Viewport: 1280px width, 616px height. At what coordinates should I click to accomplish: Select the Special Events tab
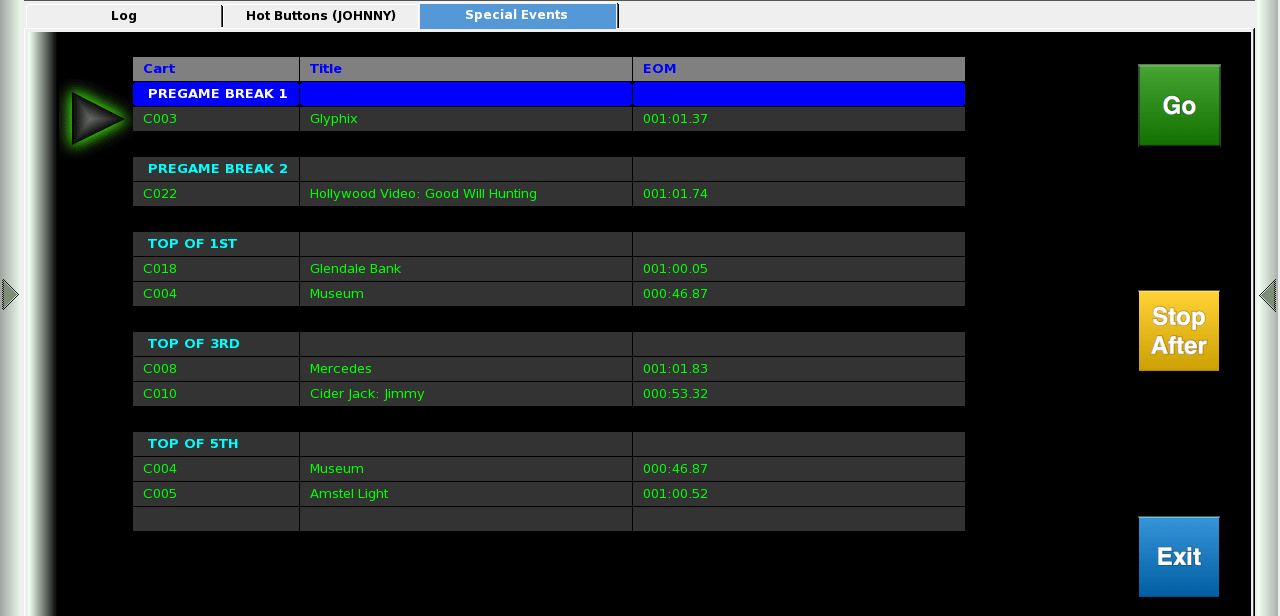point(516,15)
